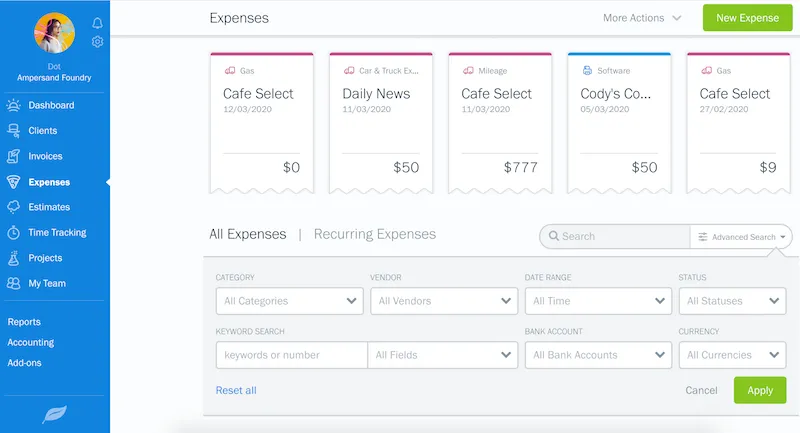The image size is (800, 433).
Task: Click the Clients icon in sidebar
Action: [x=14, y=131]
